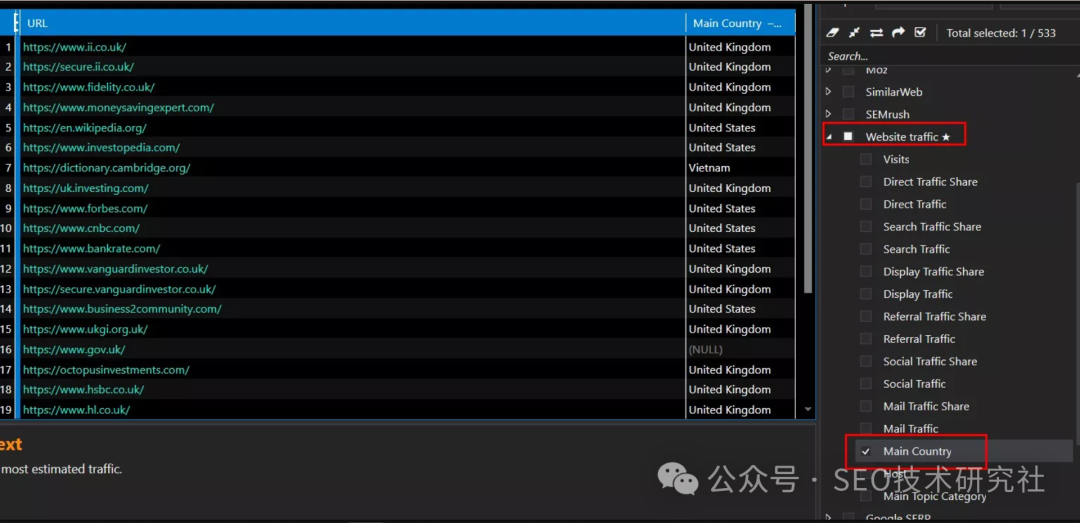
Task: Click the collapse-all arrows icon
Action: [854, 32]
